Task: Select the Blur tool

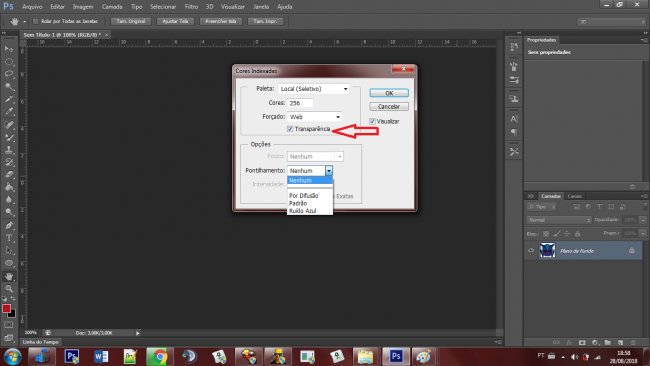Action: [9, 200]
